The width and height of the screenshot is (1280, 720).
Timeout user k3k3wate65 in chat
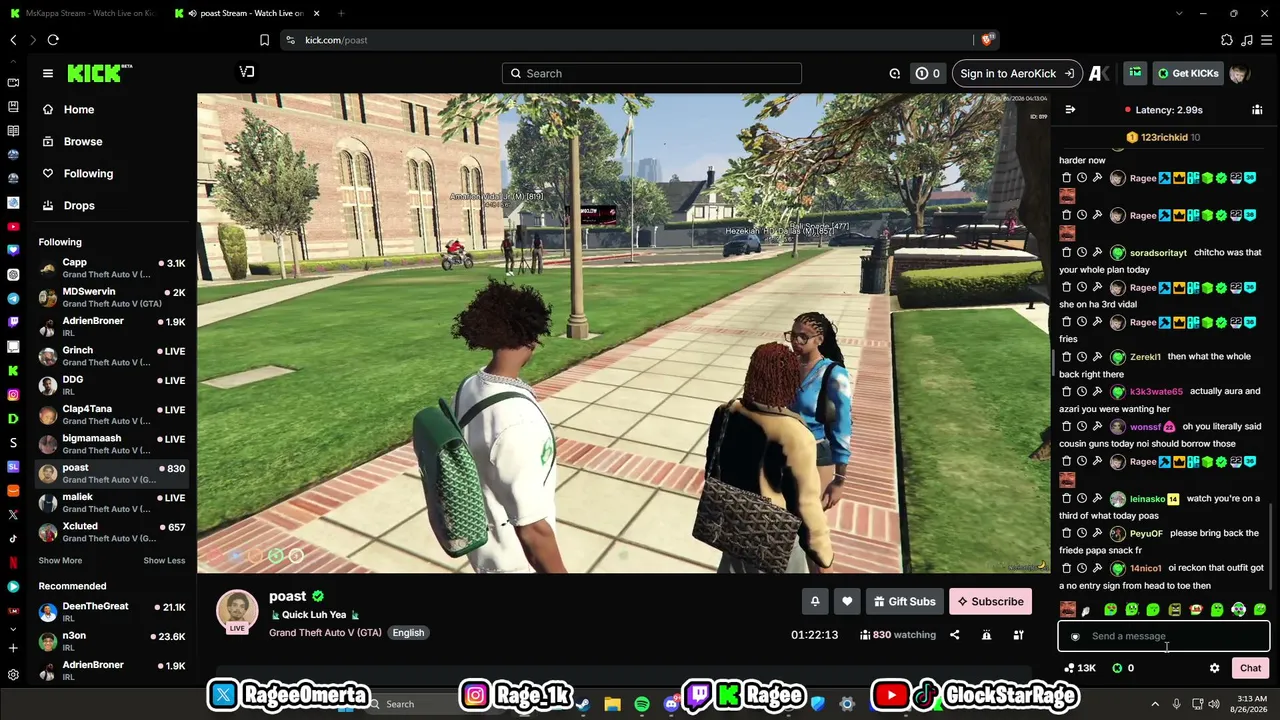tap(1082, 392)
